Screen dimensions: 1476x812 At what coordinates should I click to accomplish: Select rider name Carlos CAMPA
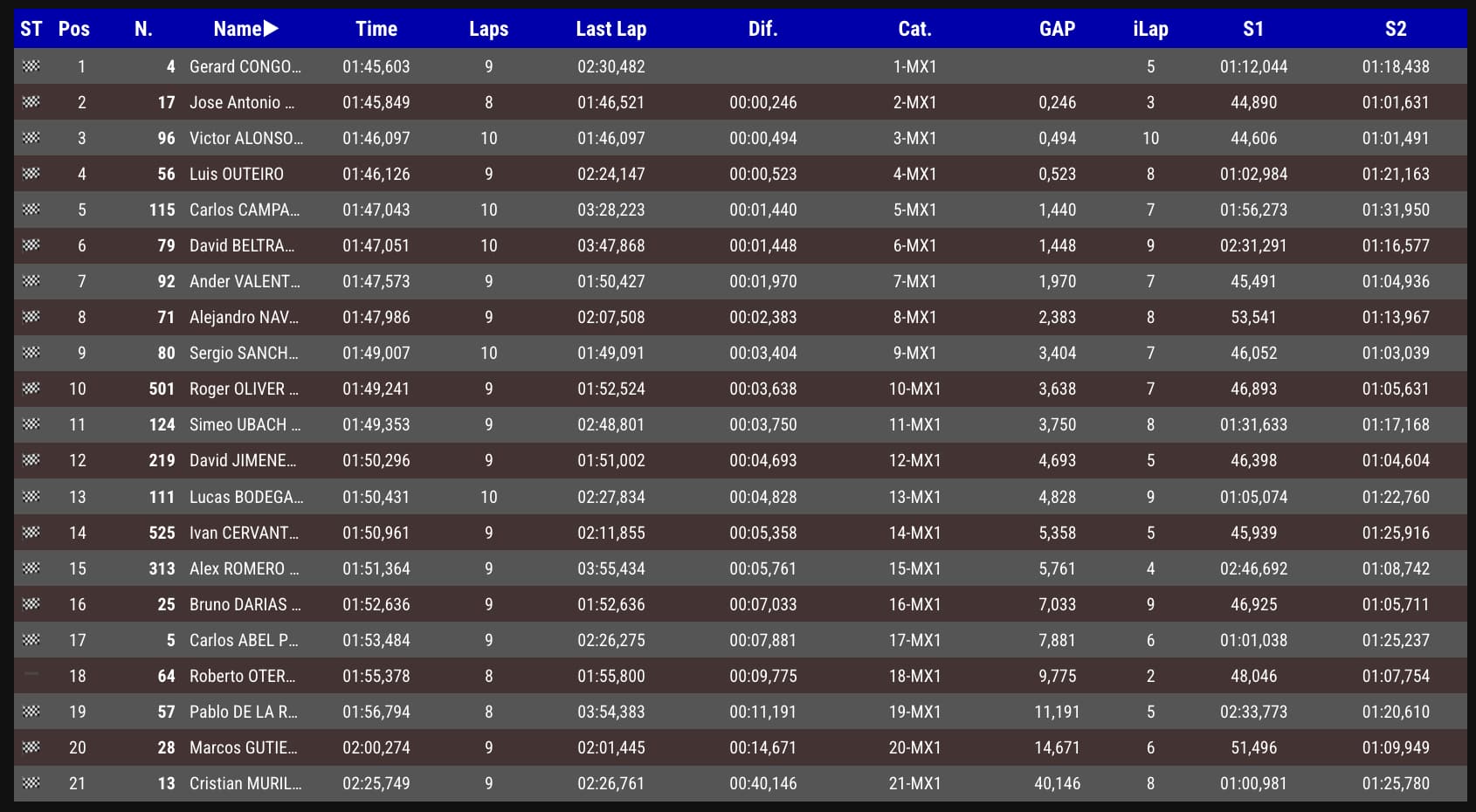(x=244, y=210)
